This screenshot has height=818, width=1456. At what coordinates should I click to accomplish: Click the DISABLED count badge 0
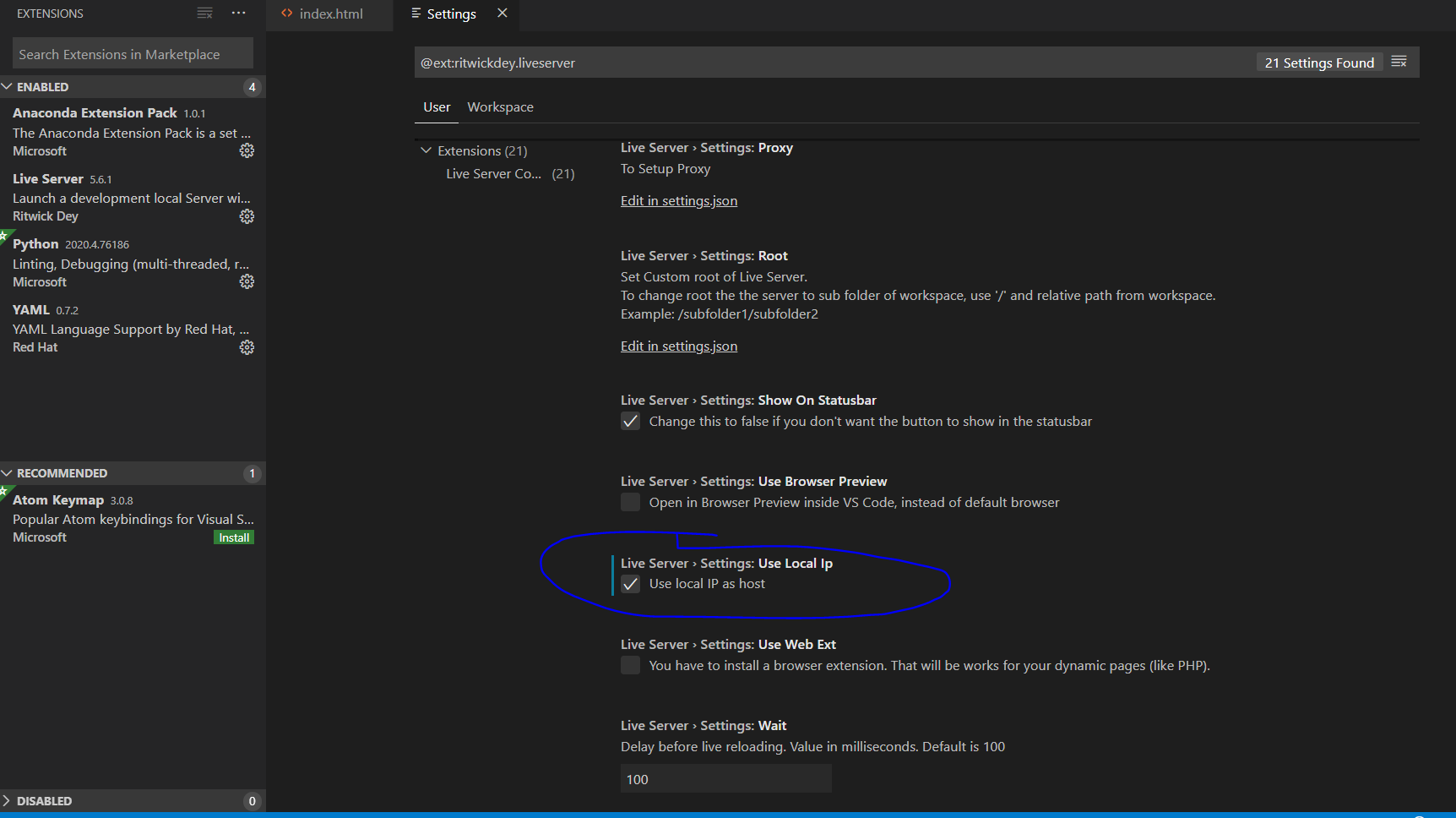point(252,801)
